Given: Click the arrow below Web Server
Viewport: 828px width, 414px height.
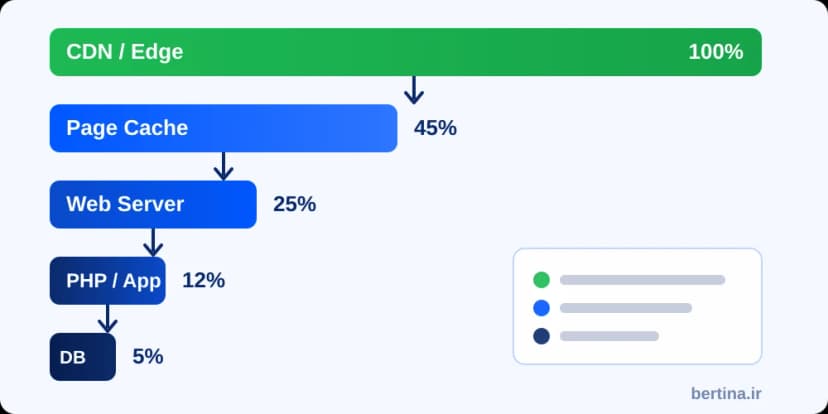Looking at the screenshot, I should click(x=153, y=242).
